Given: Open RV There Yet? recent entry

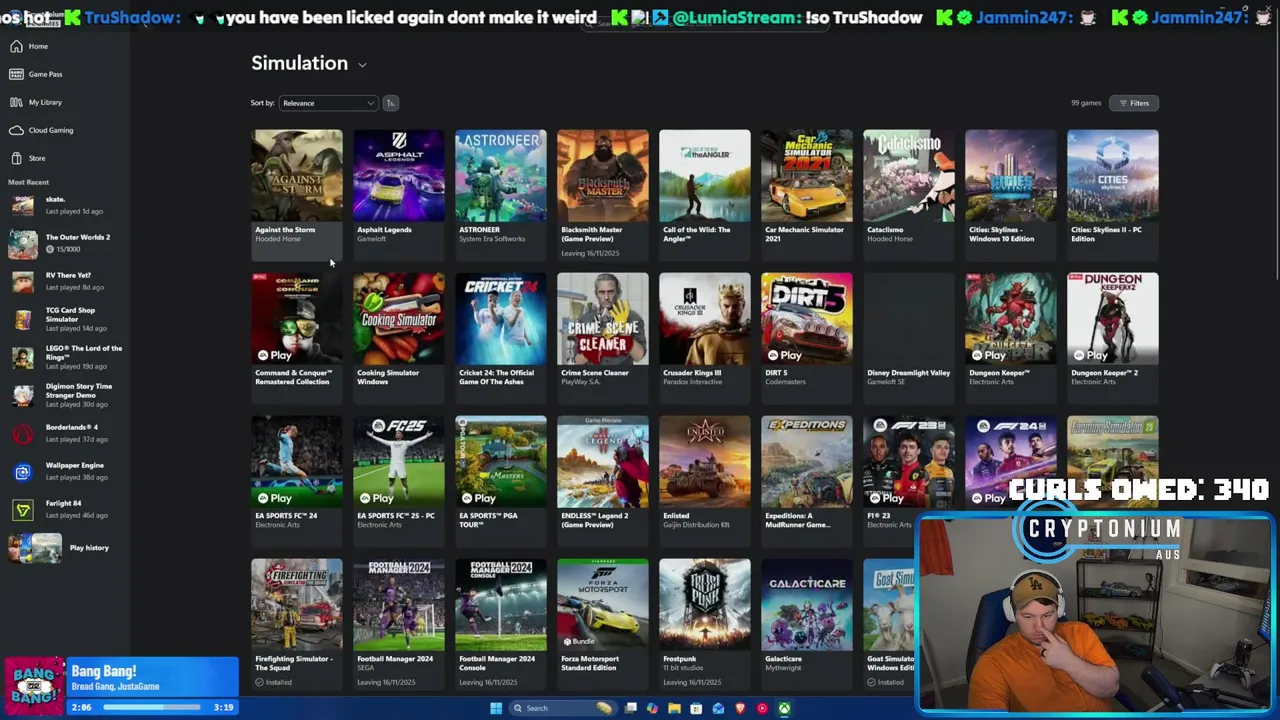Looking at the screenshot, I should [65, 281].
